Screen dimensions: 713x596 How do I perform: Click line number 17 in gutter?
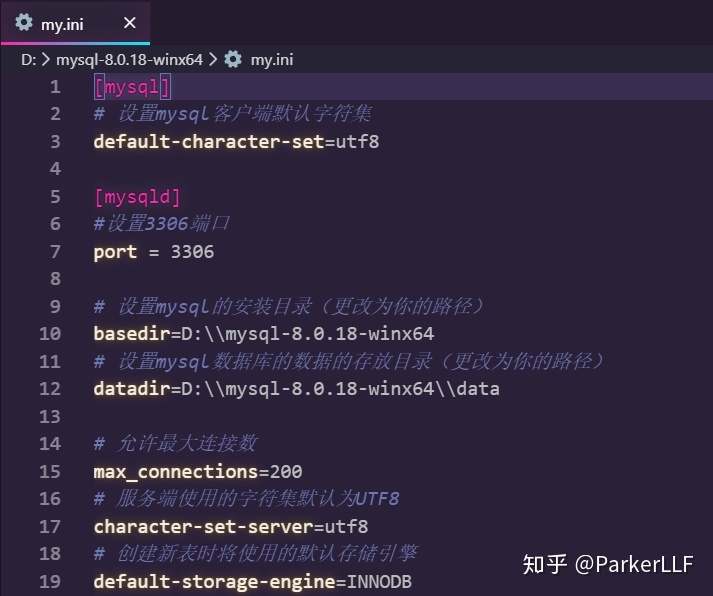coord(50,527)
